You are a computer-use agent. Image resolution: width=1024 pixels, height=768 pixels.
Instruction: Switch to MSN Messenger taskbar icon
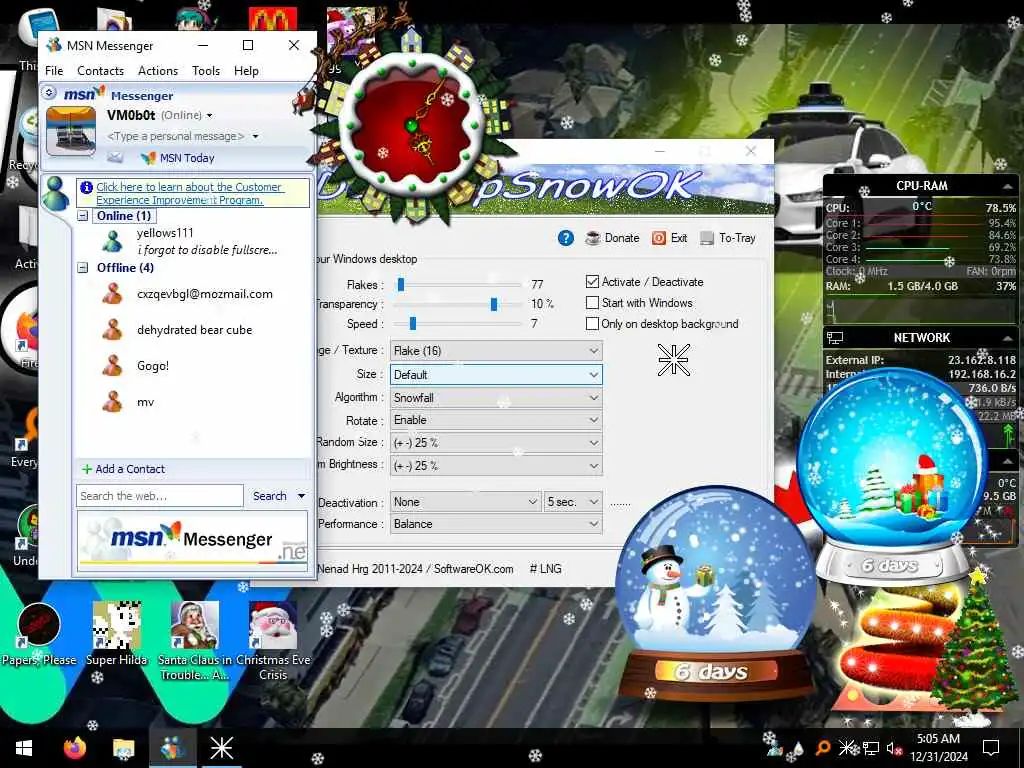click(x=172, y=748)
